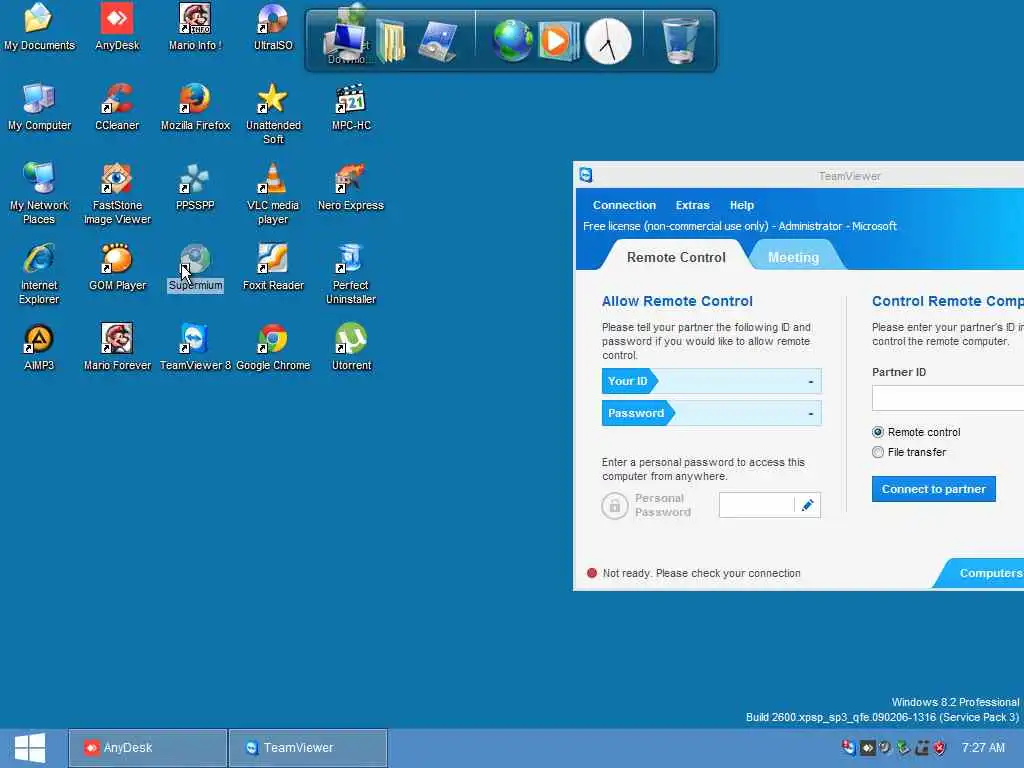Open the folders icon in top dock
Screen dimensions: 1024x768
391,40
